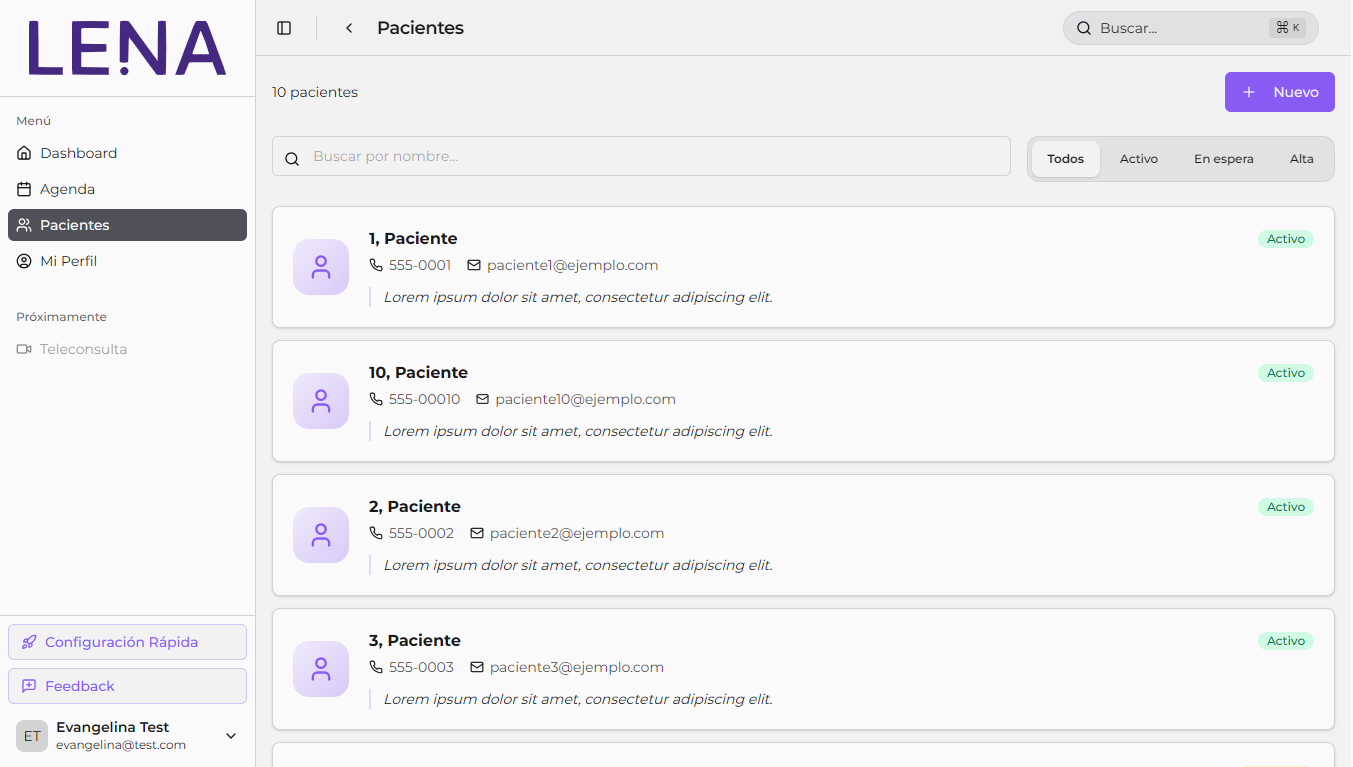1353x767 pixels.
Task: Click mail icon beside paciente3@ejemplo.com
Action: (477, 667)
